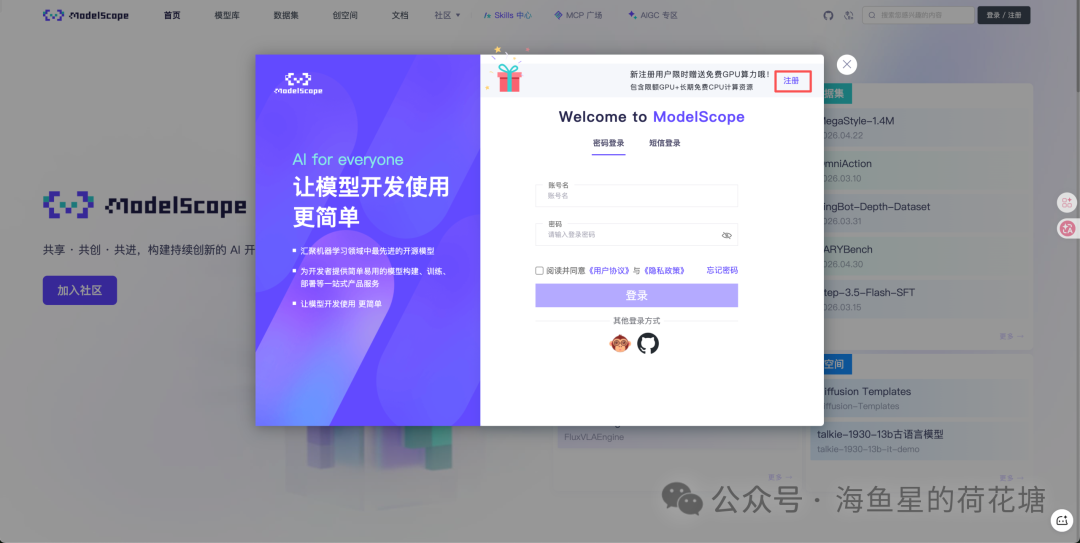Open MCP 广场 in the navbar
The image size is (1080, 543).
coord(579,15)
